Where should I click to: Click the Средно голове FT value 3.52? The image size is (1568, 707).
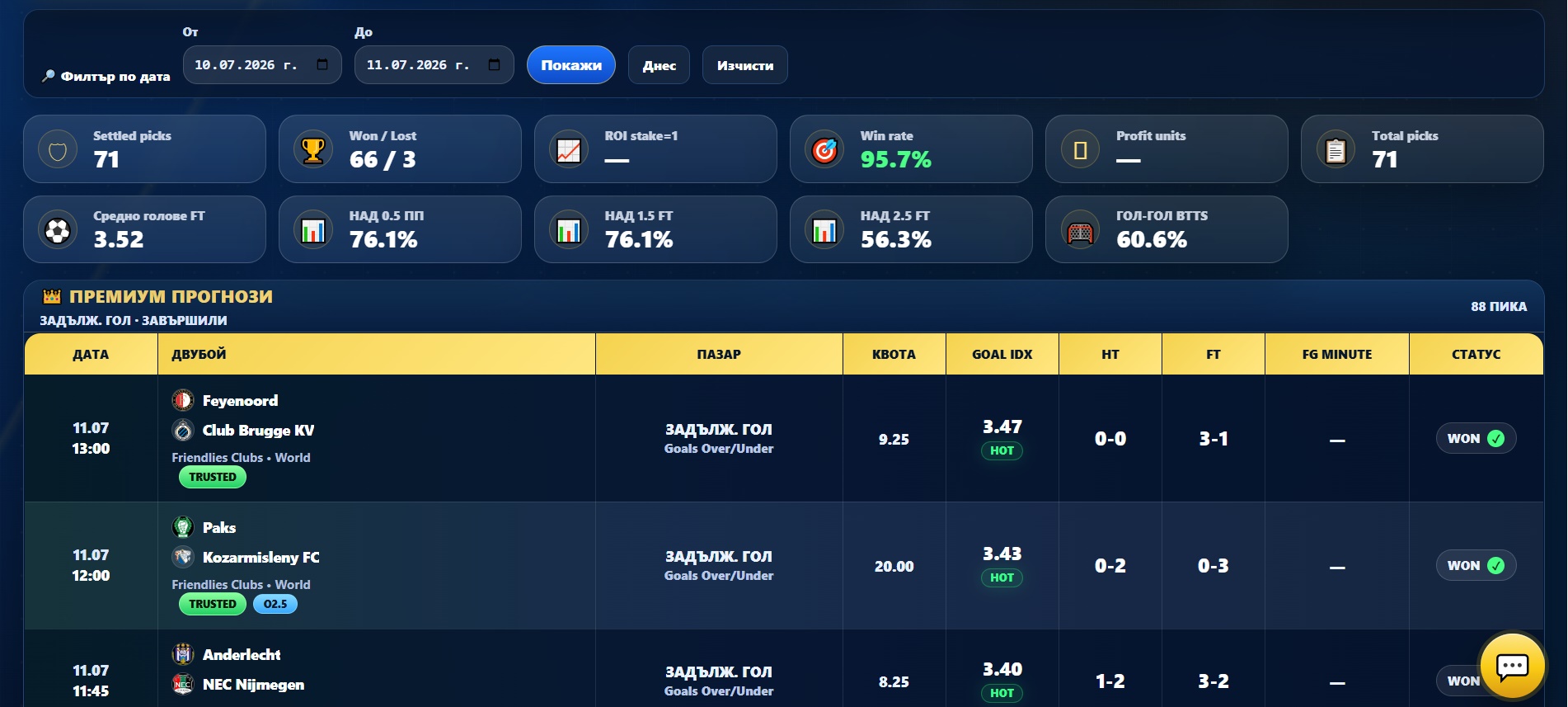pyautogui.click(x=119, y=240)
